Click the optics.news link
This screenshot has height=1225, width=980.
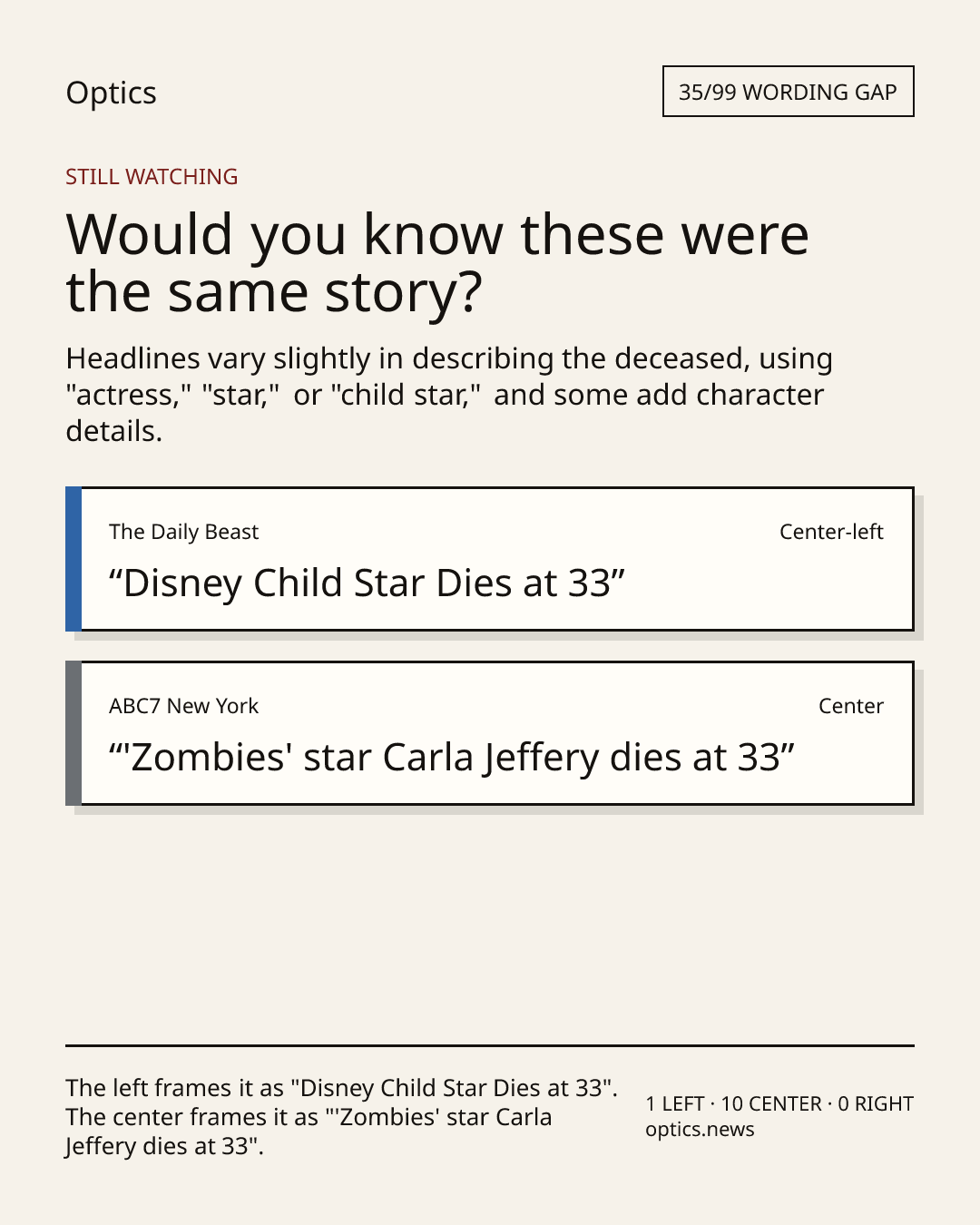[700, 1130]
